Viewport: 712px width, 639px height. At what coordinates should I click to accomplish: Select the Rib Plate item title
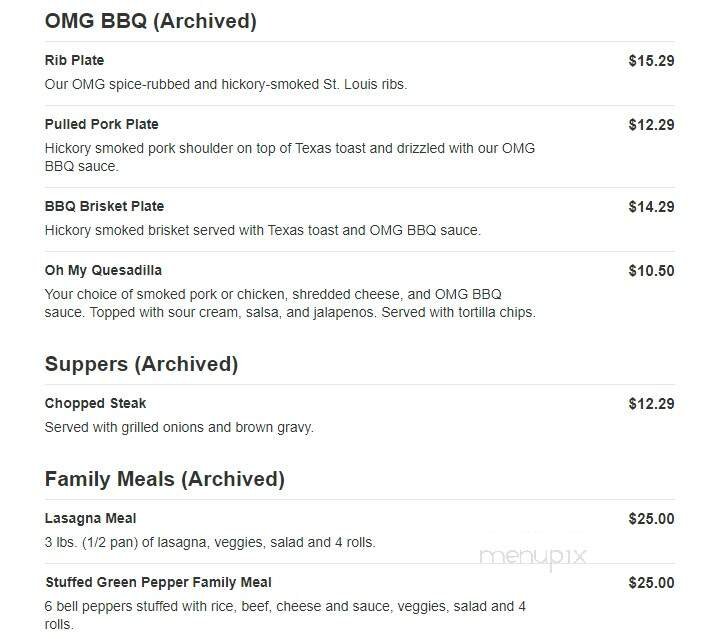[74, 61]
